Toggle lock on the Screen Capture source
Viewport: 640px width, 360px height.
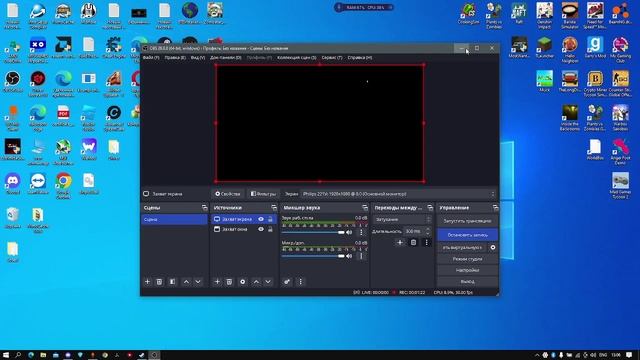click(270, 219)
